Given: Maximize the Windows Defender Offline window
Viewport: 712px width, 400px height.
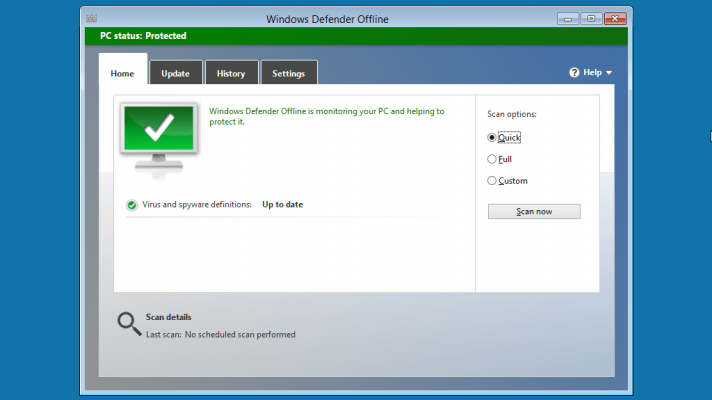Looking at the screenshot, I should 590,18.
